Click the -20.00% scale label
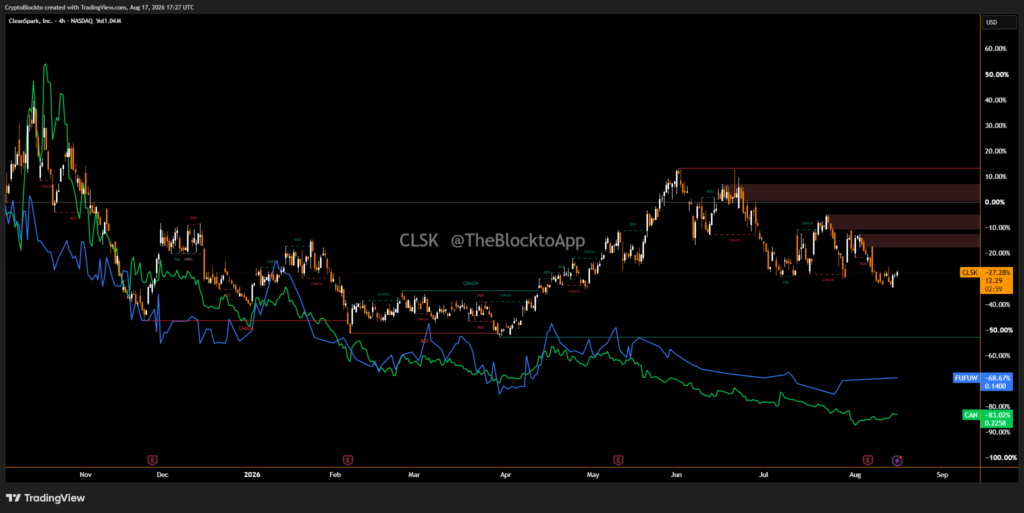Image resolution: width=1024 pixels, height=513 pixels. point(995,253)
